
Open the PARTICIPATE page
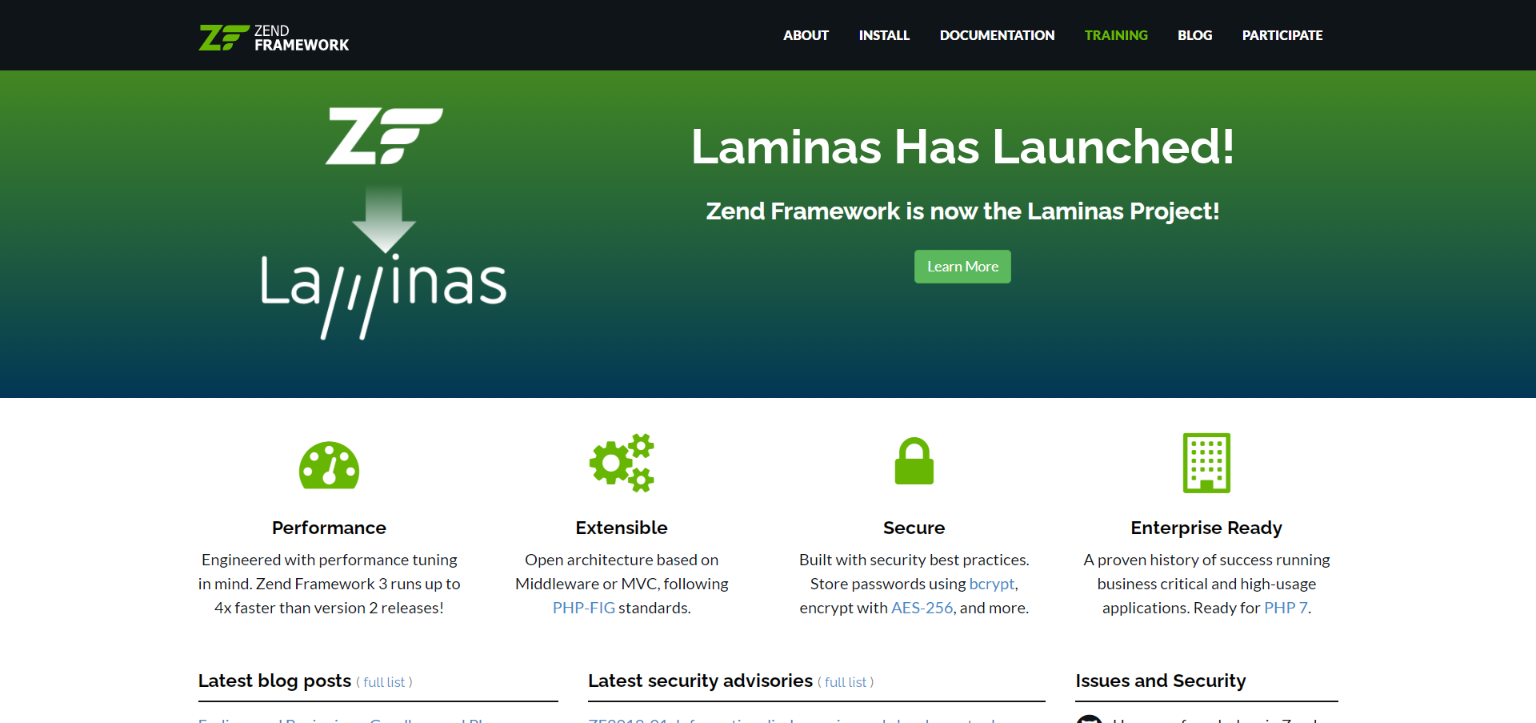[1282, 35]
